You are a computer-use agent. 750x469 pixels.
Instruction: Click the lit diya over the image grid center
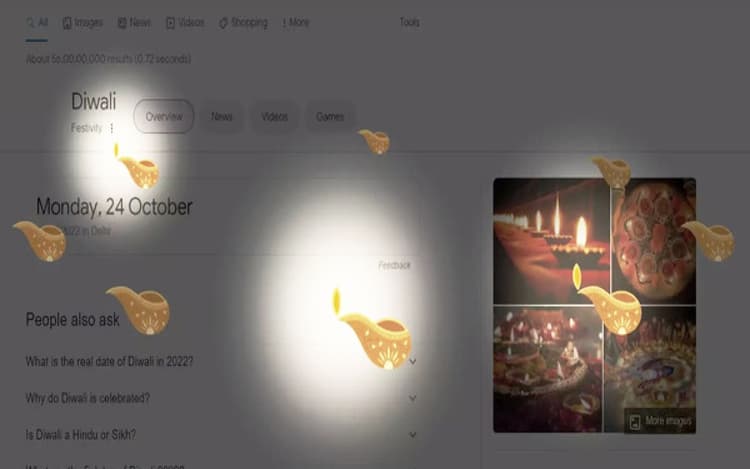607,299
